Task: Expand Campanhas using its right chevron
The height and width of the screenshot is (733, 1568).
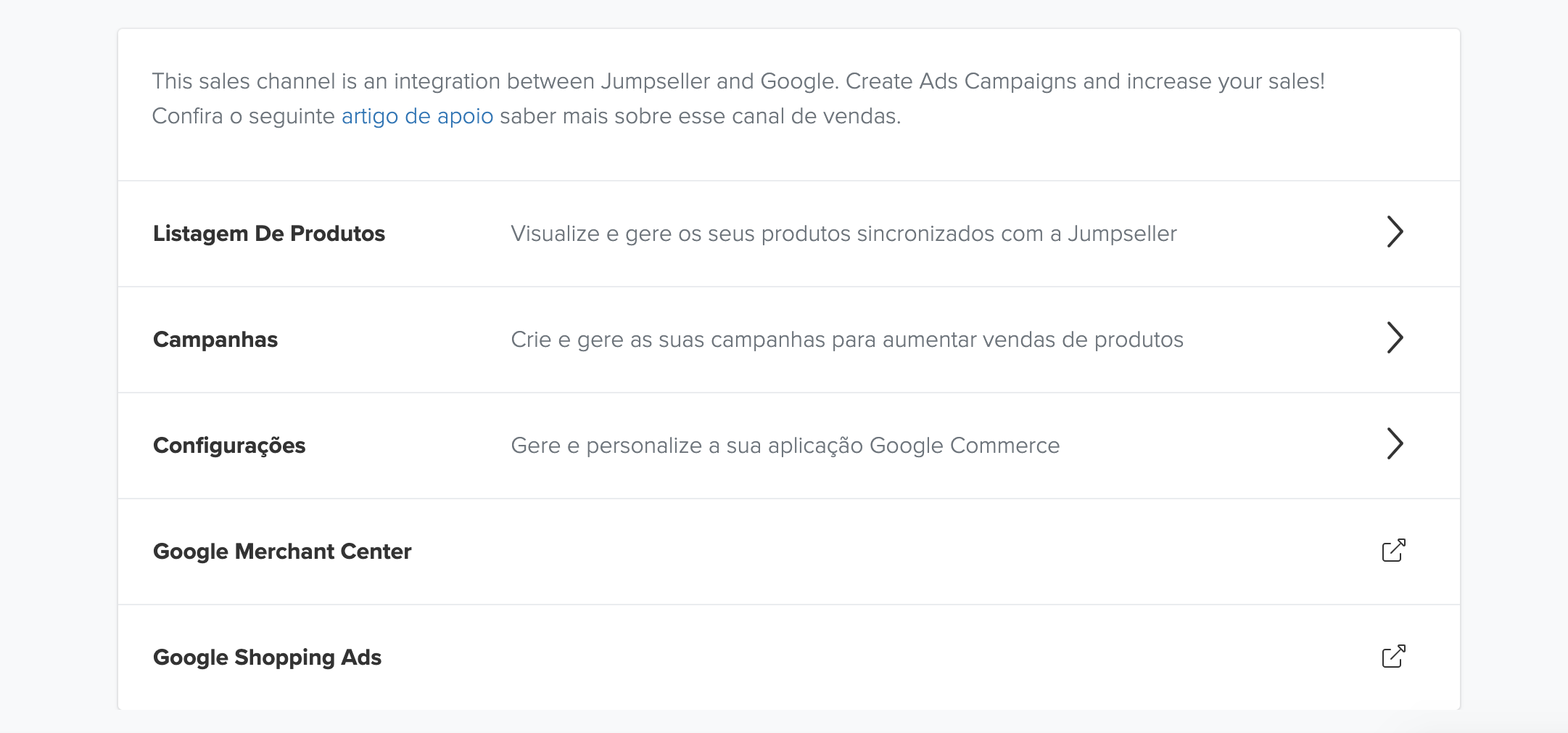Action: click(x=1395, y=338)
